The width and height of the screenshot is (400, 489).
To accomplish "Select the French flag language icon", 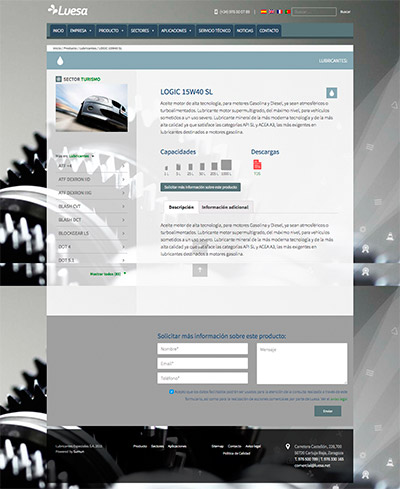I will (280, 12).
